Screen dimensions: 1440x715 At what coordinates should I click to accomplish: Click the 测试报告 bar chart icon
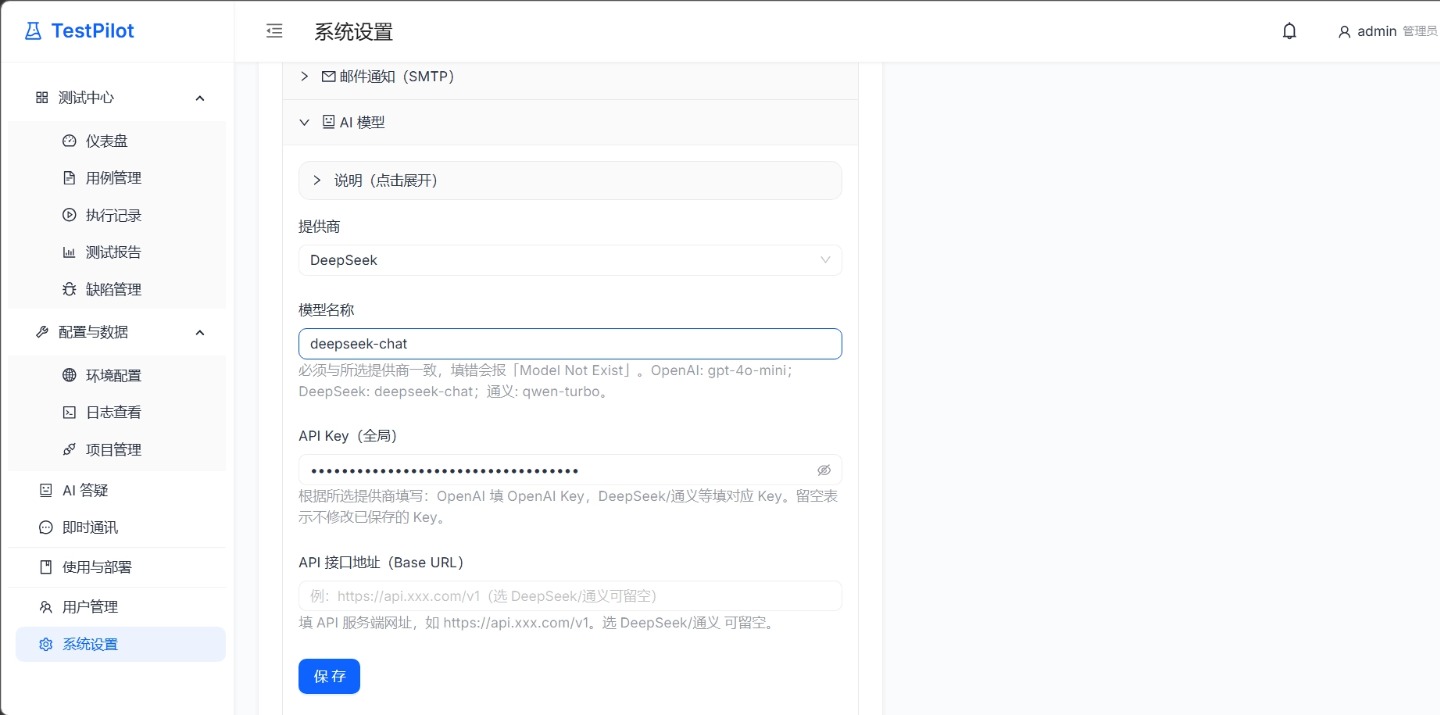69,252
